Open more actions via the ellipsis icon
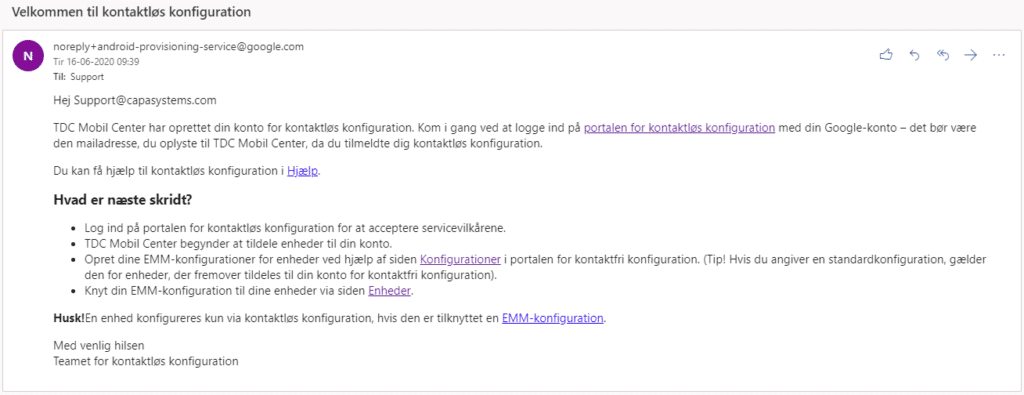 pos(999,55)
